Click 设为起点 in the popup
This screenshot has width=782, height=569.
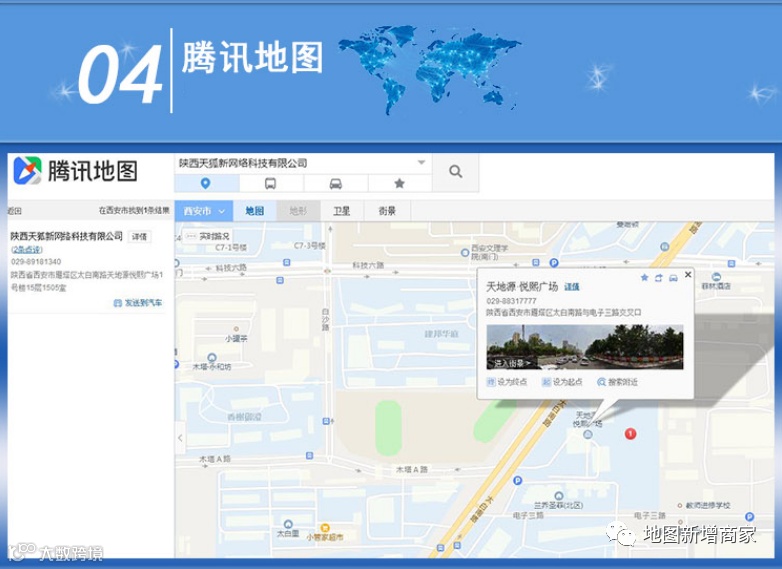568,382
